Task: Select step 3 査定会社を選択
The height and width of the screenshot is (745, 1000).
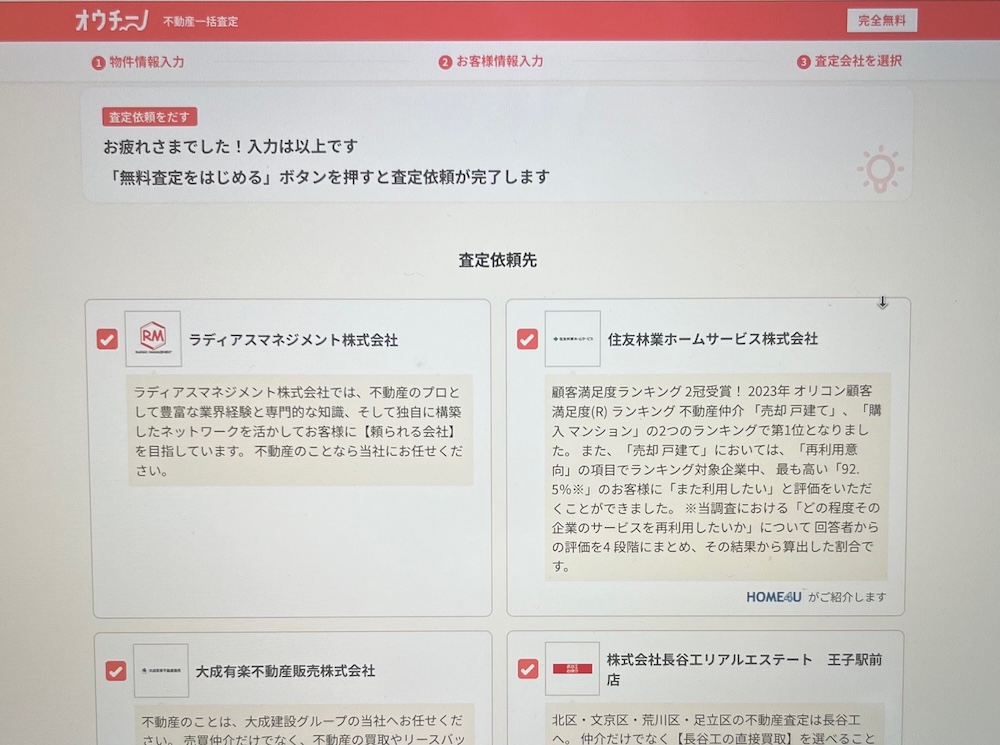Action: tap(849, 61)
